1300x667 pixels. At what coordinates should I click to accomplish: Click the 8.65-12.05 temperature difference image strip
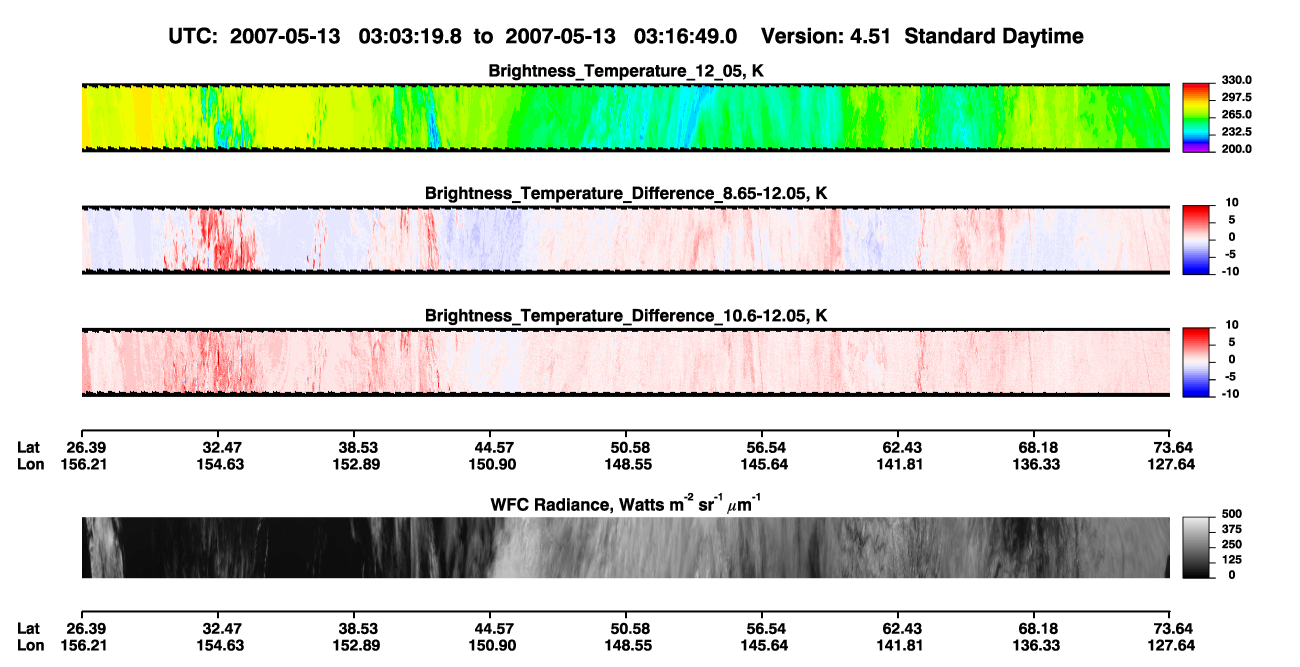click(626, 240)
